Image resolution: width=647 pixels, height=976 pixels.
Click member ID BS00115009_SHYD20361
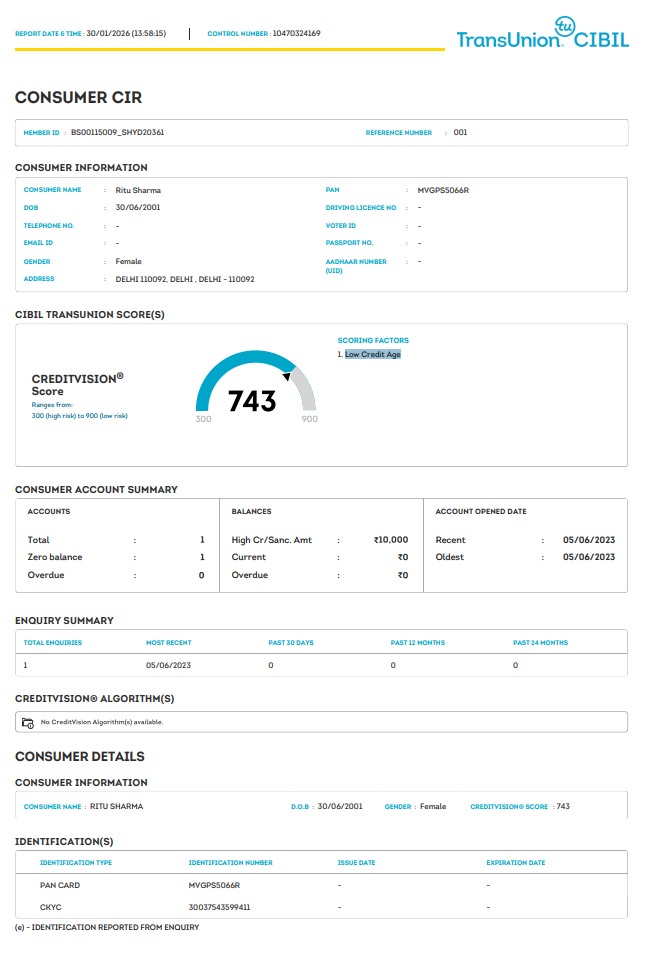118,133
